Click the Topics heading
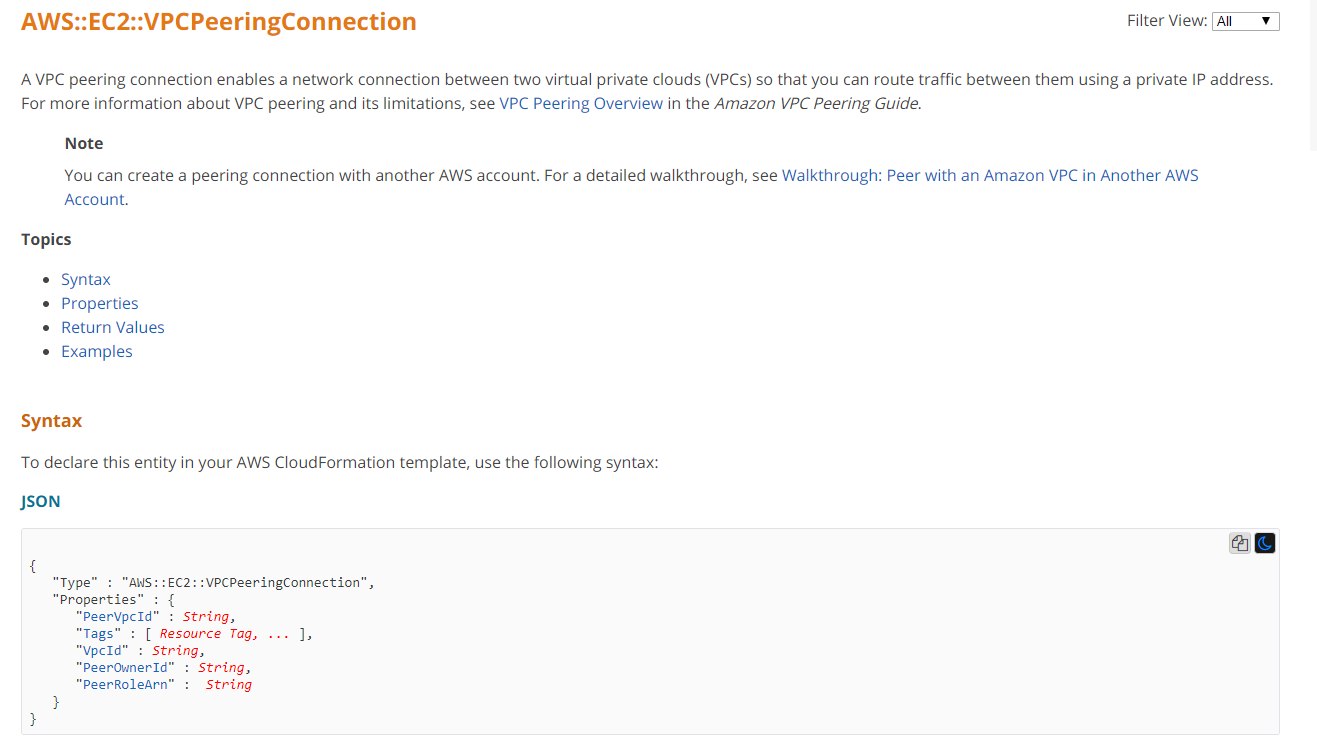Screen dimensions: 1317x736 (x=46, y=239)
